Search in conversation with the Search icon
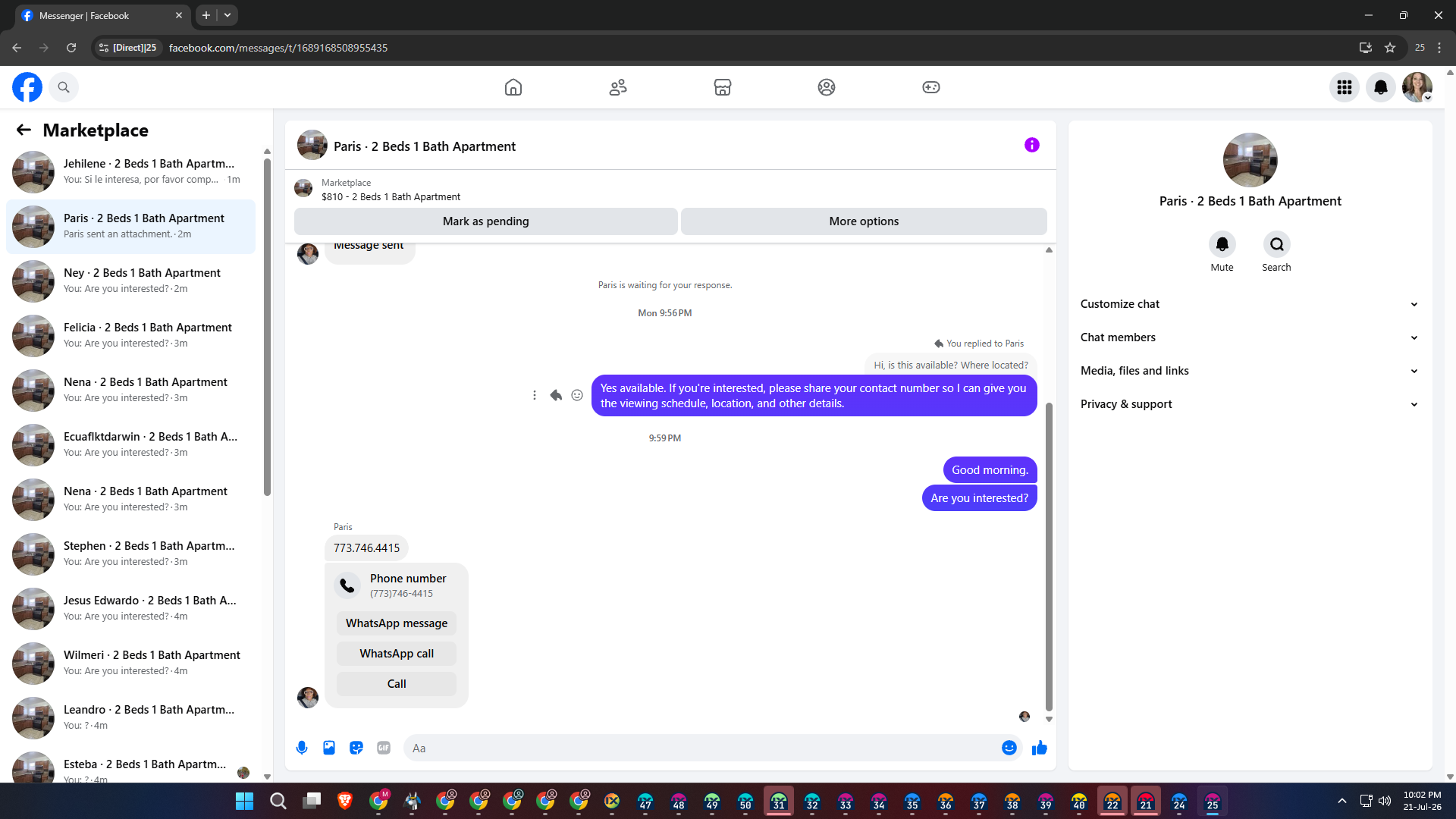Screen dimensions: 1456x819 [x=1277, y=244]
